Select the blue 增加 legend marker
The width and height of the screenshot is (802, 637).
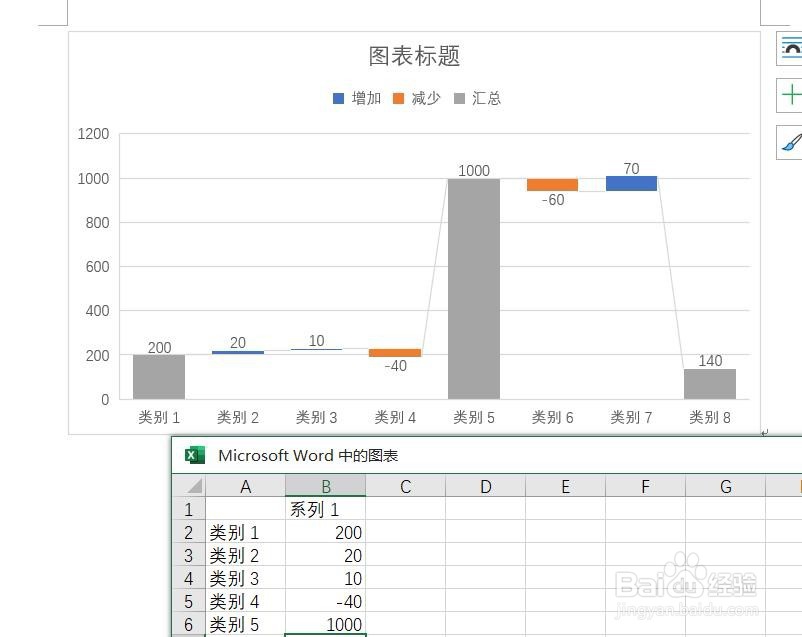click(339, 98)
